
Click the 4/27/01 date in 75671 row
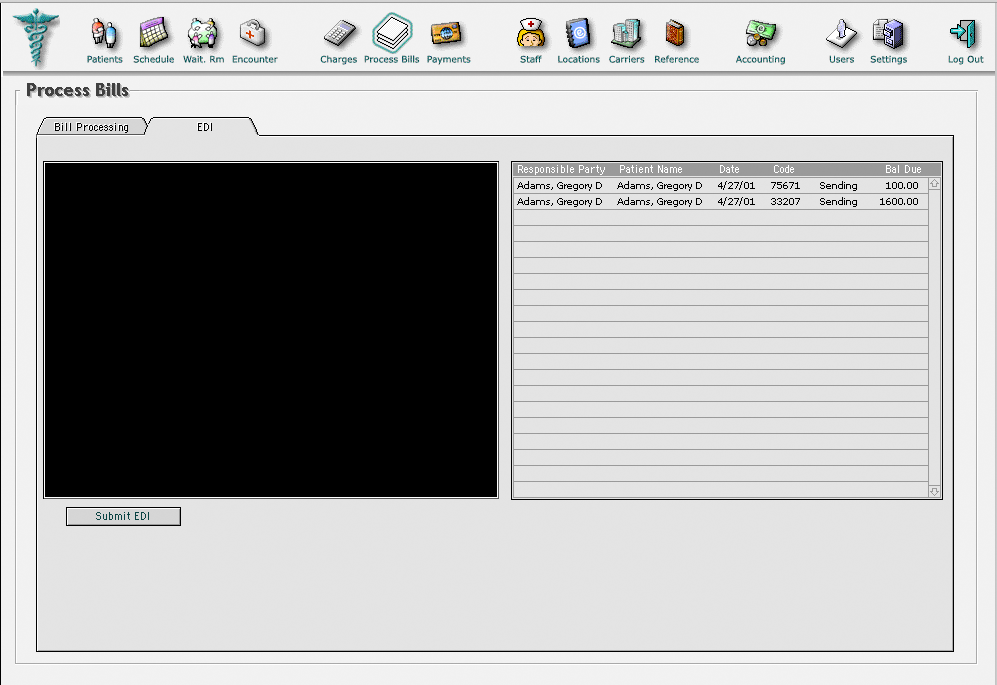pos(736,186)
